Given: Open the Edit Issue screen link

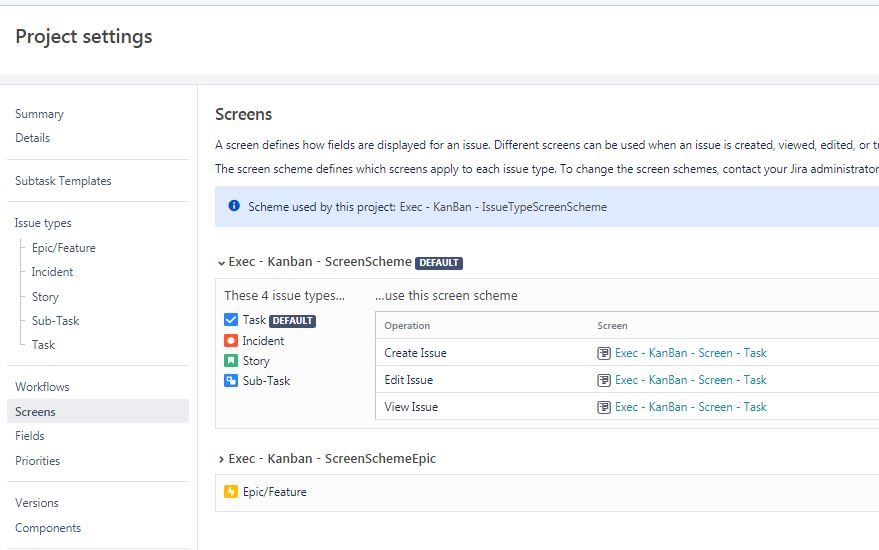Looking at the screenshot, I should pyautogui.click(x=691, y=380).
